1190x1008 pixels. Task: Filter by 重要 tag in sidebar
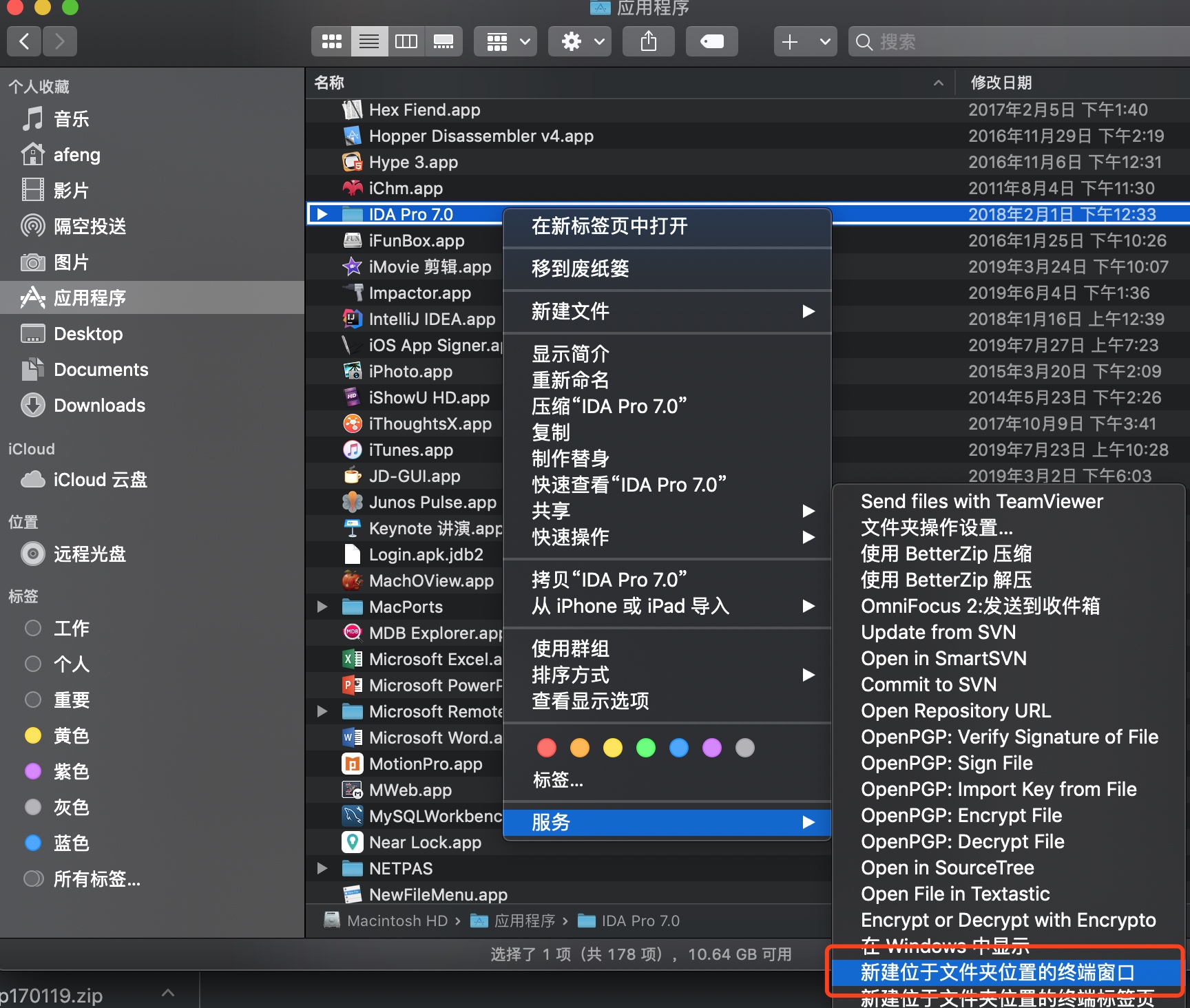[152, 700]
